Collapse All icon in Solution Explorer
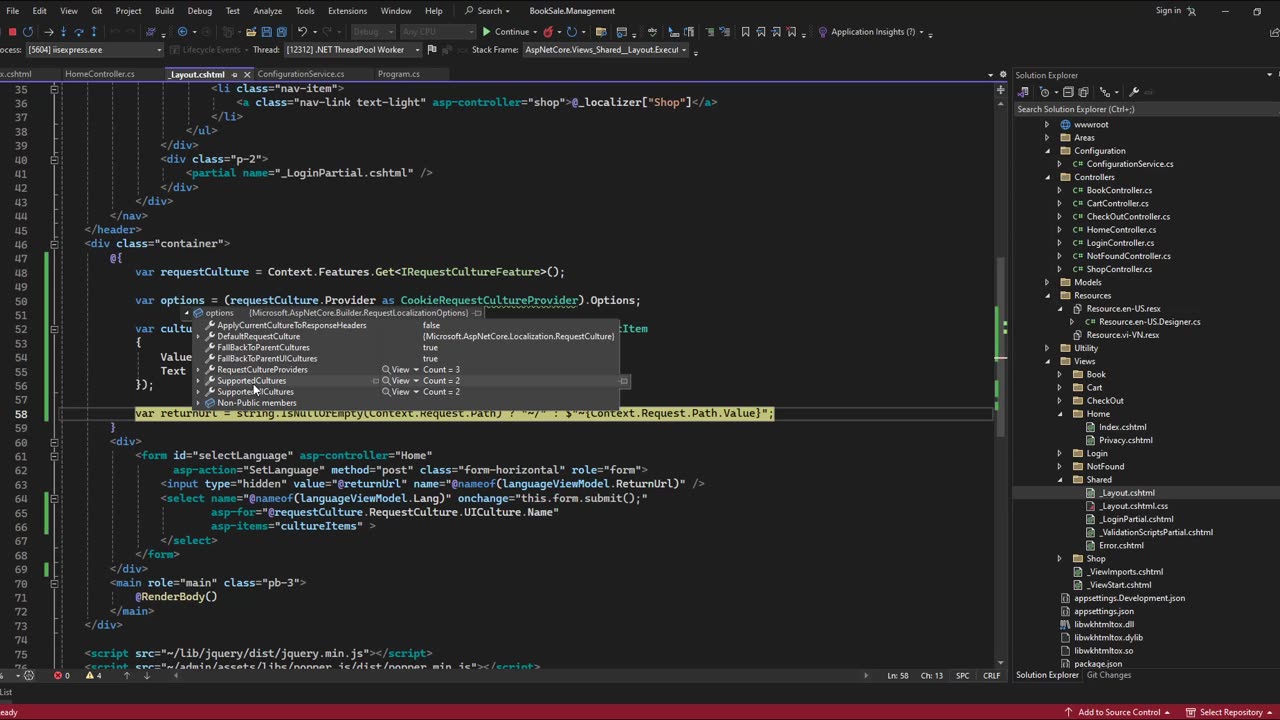This screenshot has height=720, width=1280. pos(1068,92)
